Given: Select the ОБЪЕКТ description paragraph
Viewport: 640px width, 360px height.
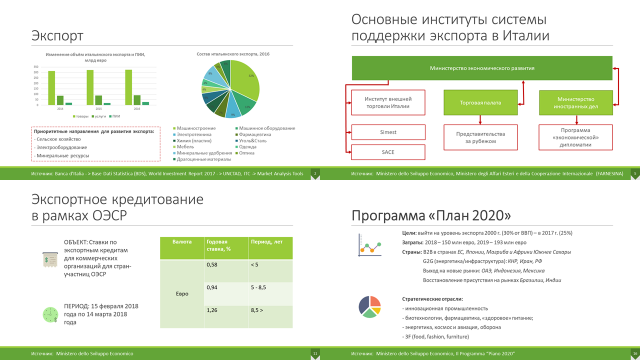Looking at the screenshot, I should tap(98, 258).
